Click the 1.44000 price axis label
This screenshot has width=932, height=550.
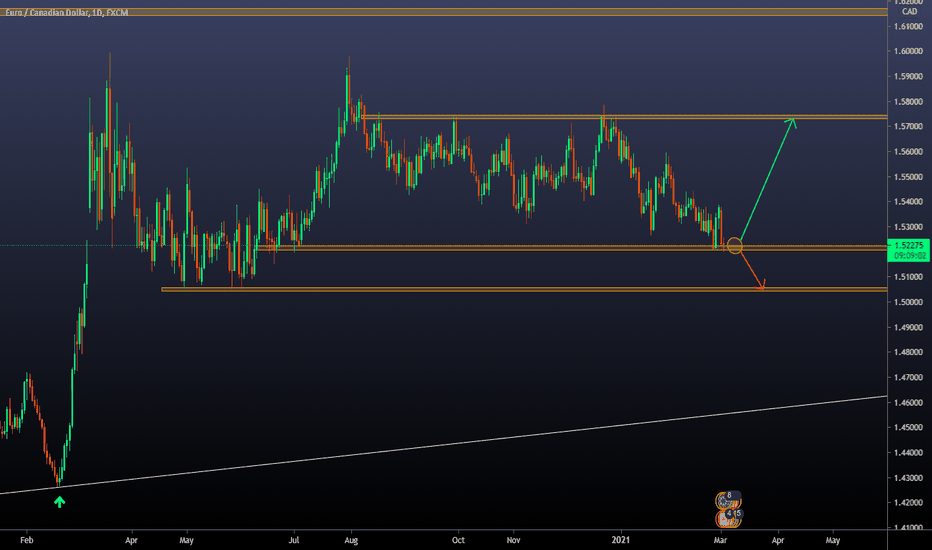click(908, 452)
